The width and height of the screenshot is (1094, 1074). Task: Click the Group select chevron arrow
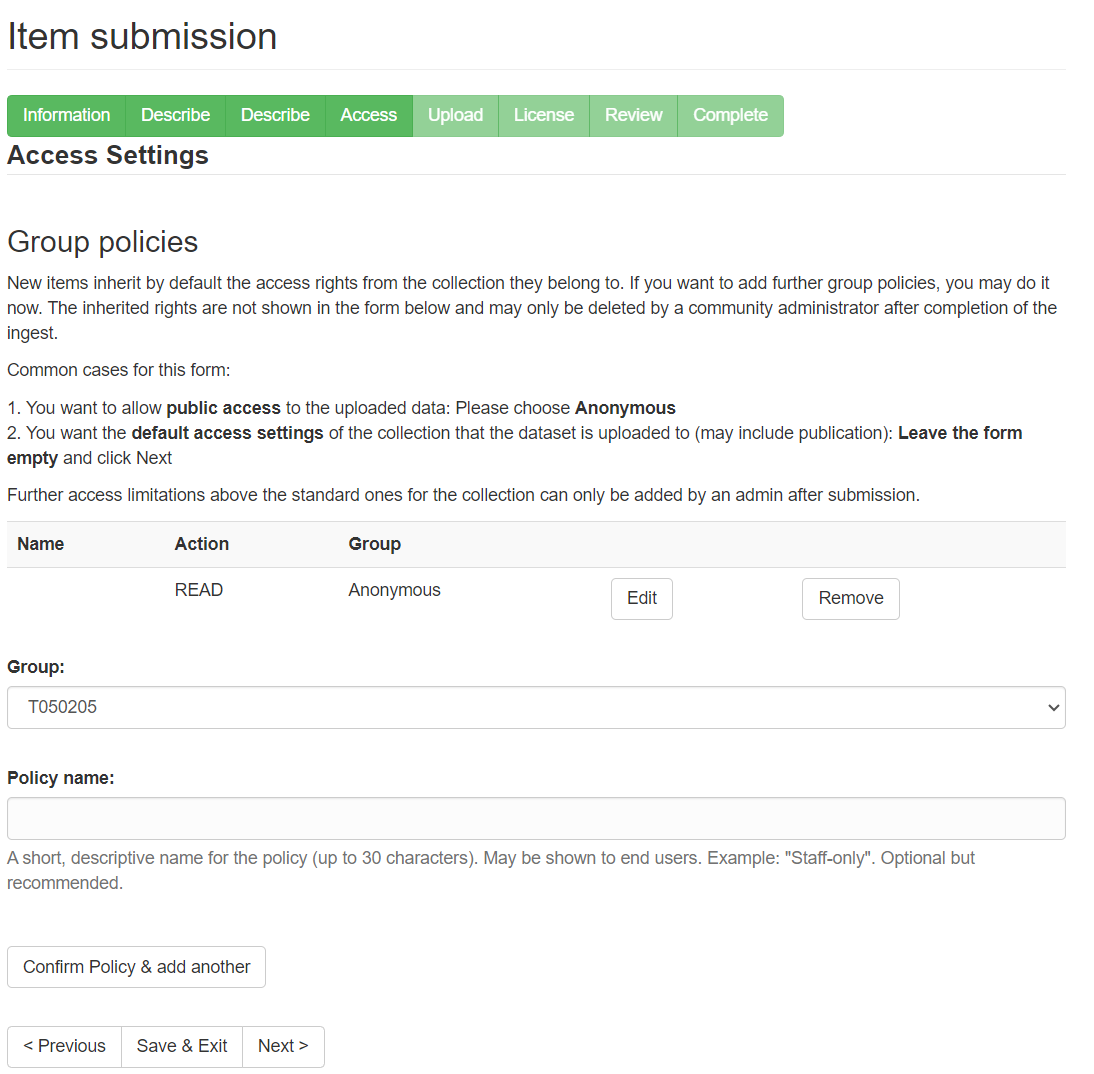[x=1054, y=708]
